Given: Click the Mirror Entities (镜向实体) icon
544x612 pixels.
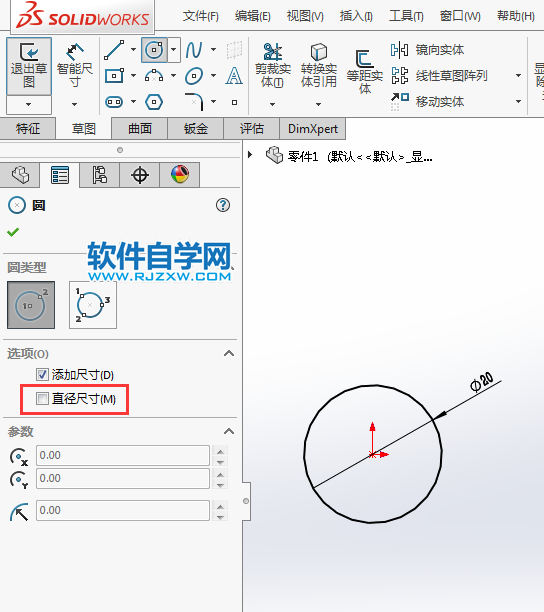Looking at the screenshot, I should click(400, 50).
